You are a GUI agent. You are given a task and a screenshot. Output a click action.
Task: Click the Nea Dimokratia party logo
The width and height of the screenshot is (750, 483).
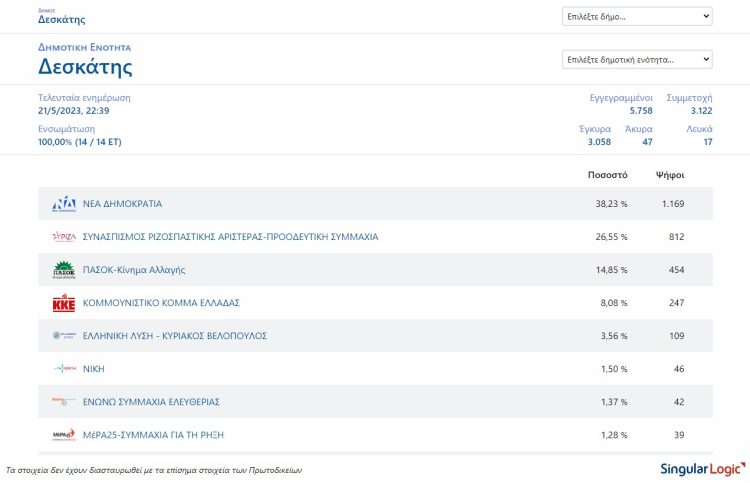[x=64, y=204]
